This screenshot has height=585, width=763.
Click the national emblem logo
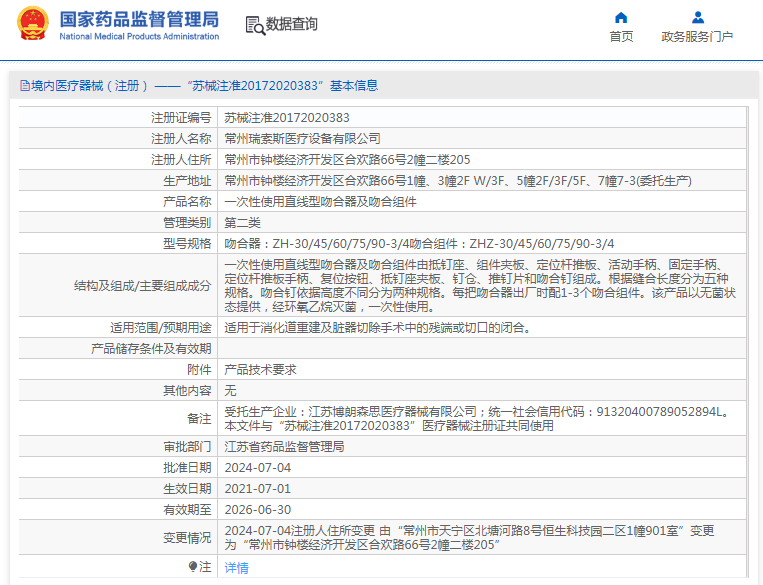pos(33,23)
